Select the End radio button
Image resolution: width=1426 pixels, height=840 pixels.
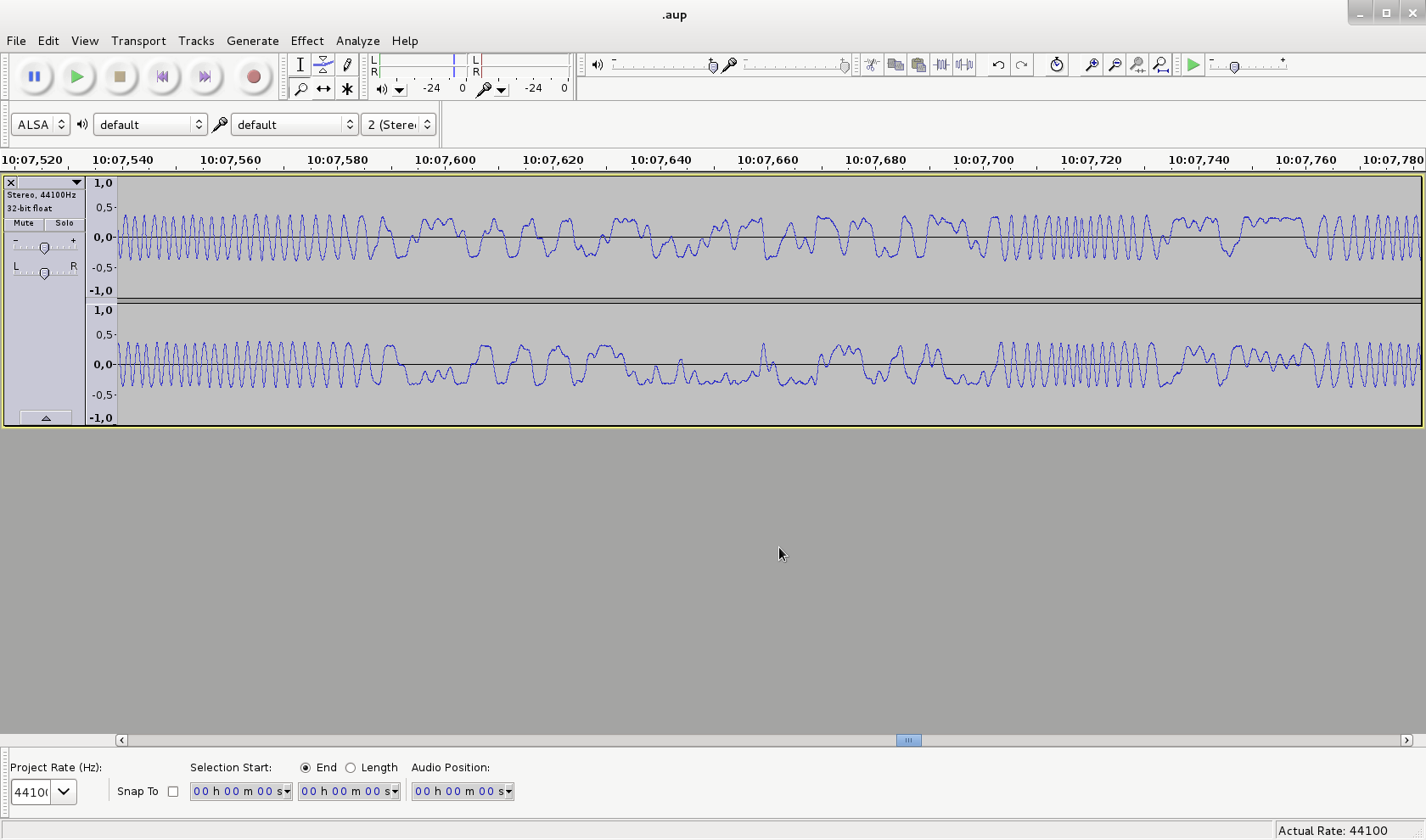tap(306, 768)
